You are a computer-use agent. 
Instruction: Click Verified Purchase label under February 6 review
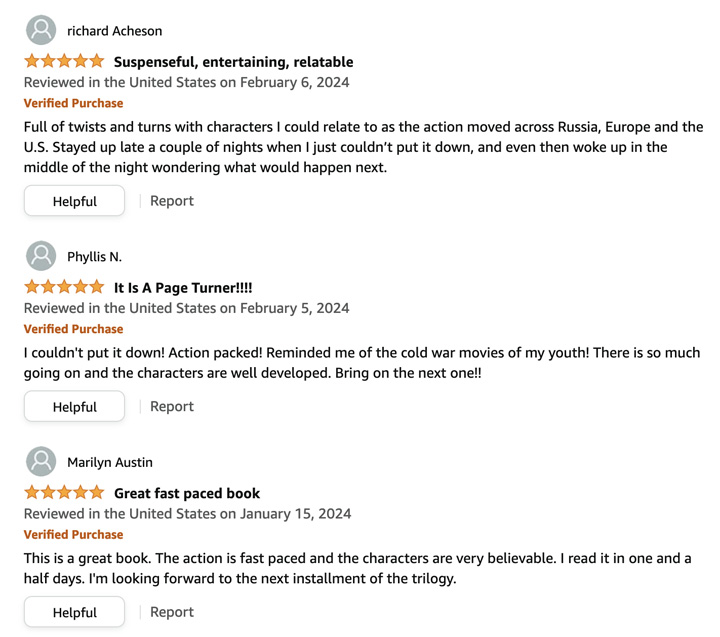[73, 103]
